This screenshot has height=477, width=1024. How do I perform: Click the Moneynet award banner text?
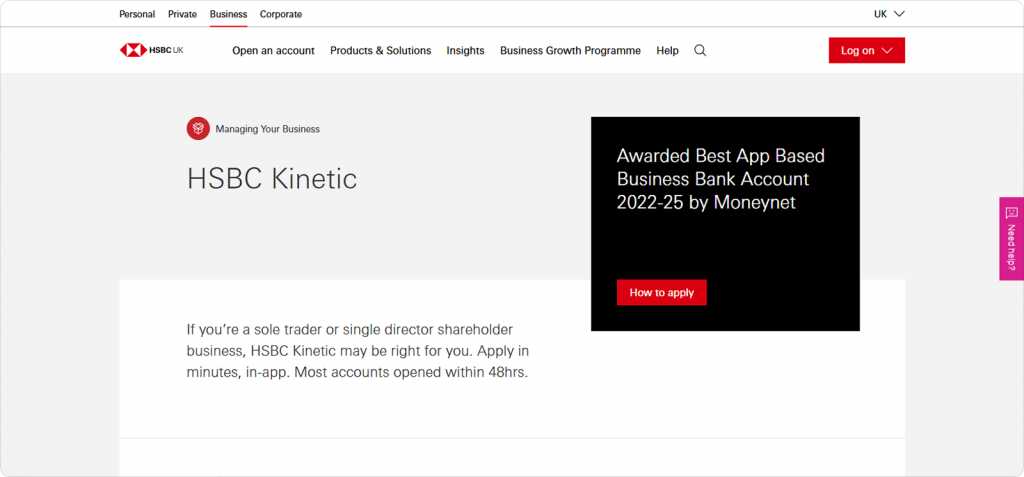click(720, 180)
